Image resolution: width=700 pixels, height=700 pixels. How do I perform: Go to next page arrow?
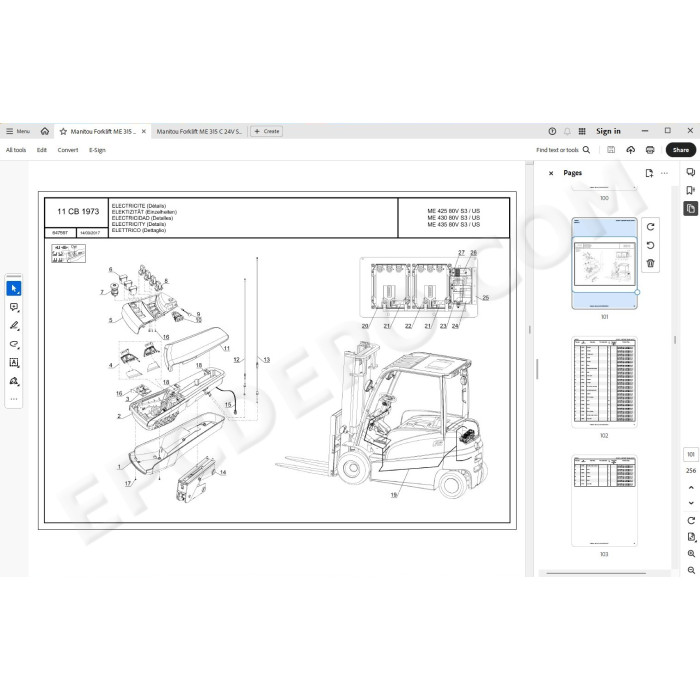(691, 503)
